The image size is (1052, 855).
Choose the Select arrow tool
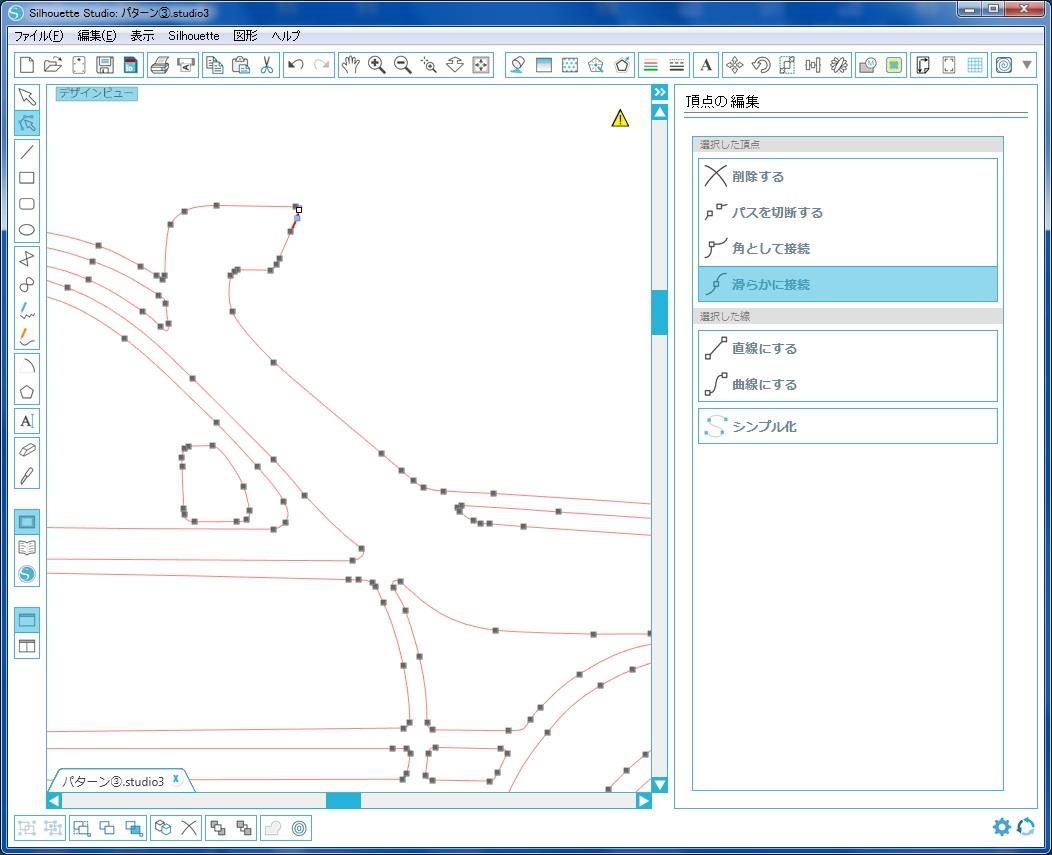(x=27, y=97)
